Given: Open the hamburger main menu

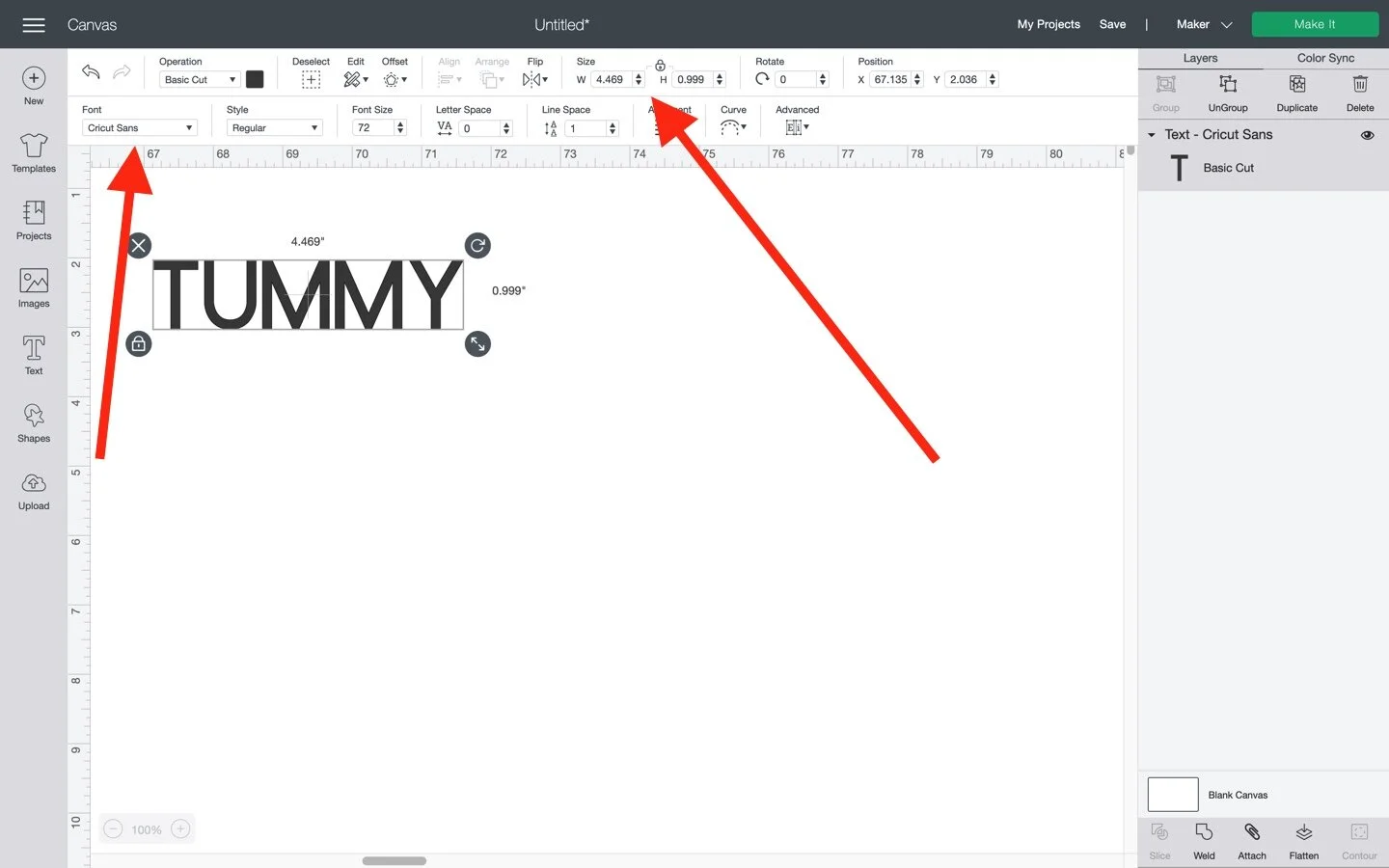Looking at the screenshot, I should click(34, 25).
